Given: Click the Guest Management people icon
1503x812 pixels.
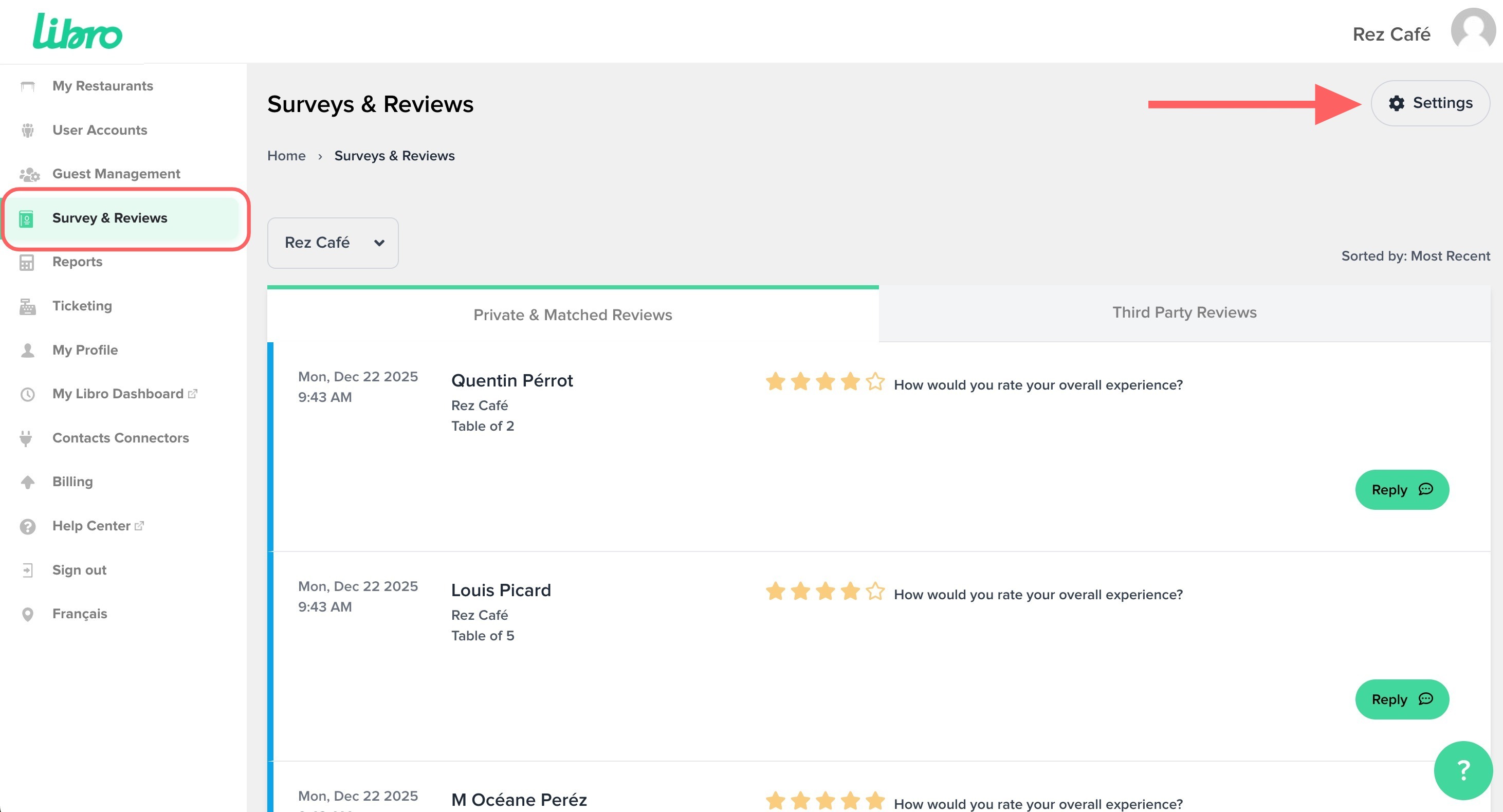Looking at the screenshot, I should tap(29, 174).
